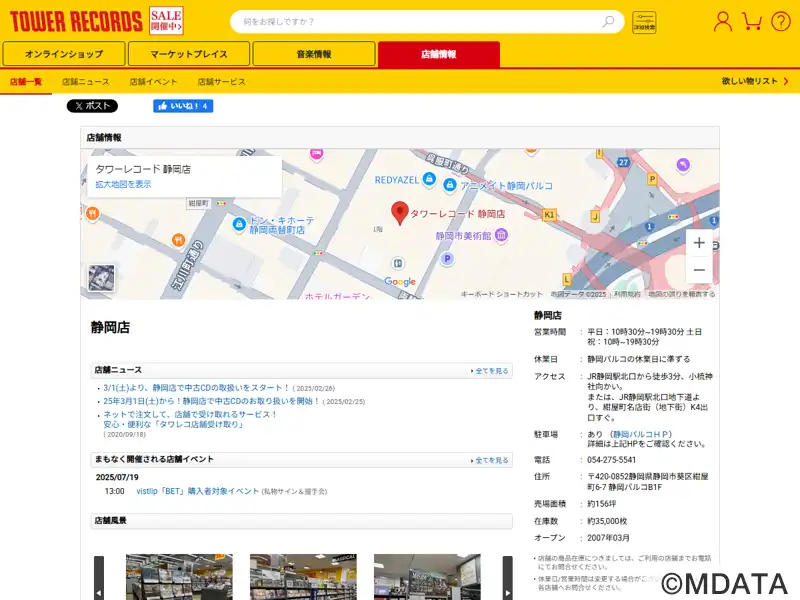Open the 音楽情報 tab
Viewport: 800px width, 600px height.
[x=314, y=54]
